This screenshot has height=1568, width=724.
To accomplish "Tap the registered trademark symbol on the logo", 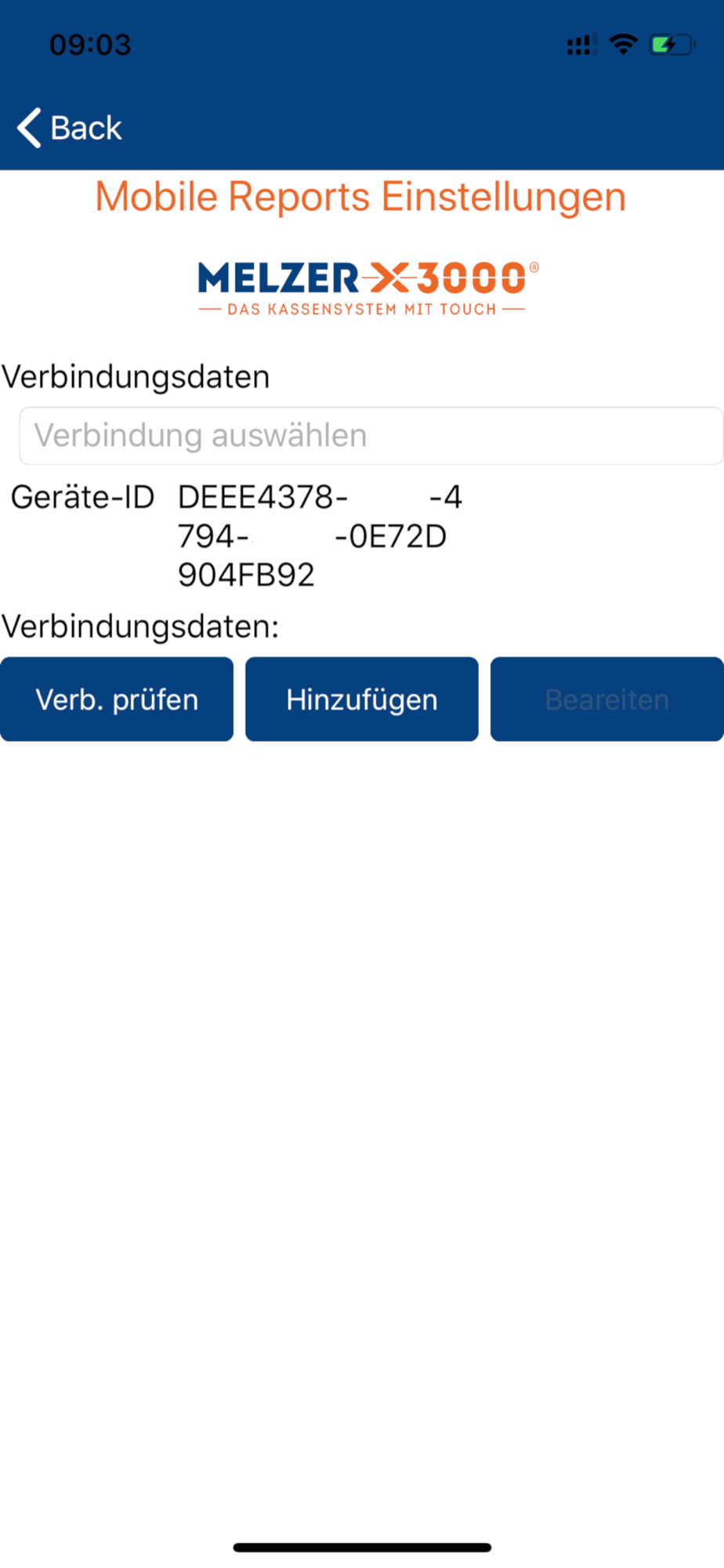I will pos(534,267).
